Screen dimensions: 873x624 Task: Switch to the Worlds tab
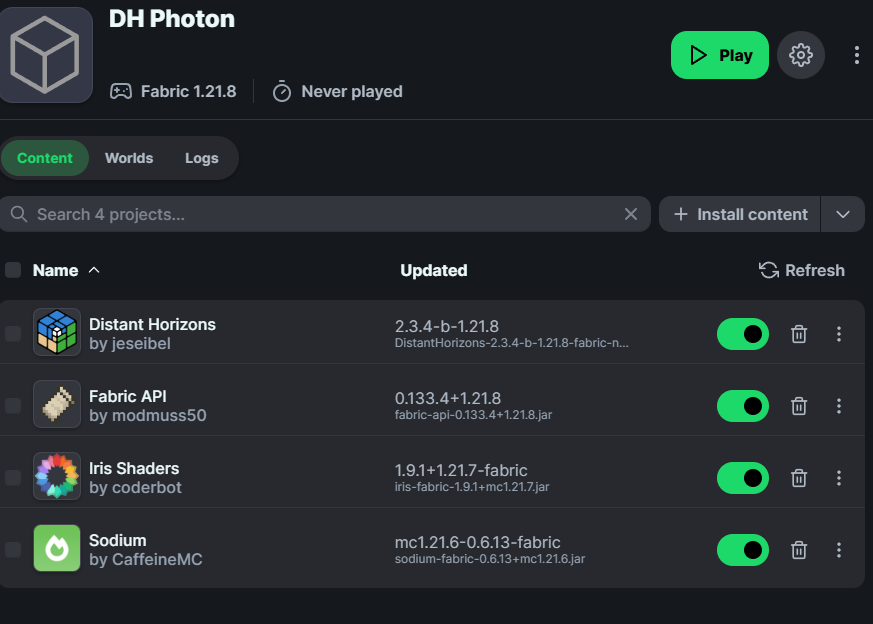(129, 158)
